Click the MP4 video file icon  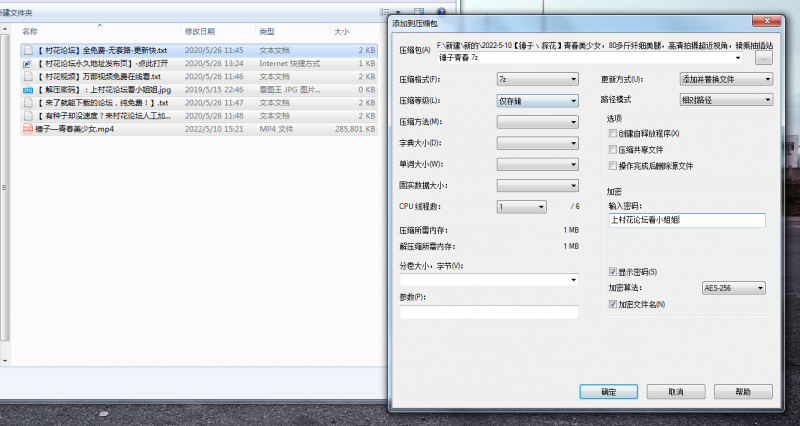click(28, 128)
